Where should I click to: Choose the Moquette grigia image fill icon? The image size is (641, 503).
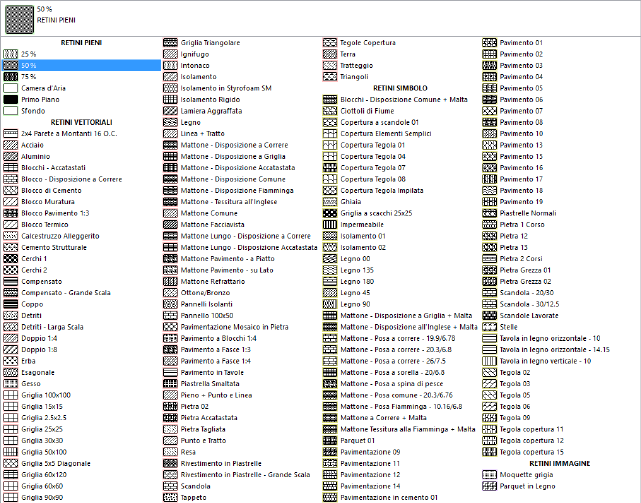(489, 474)
